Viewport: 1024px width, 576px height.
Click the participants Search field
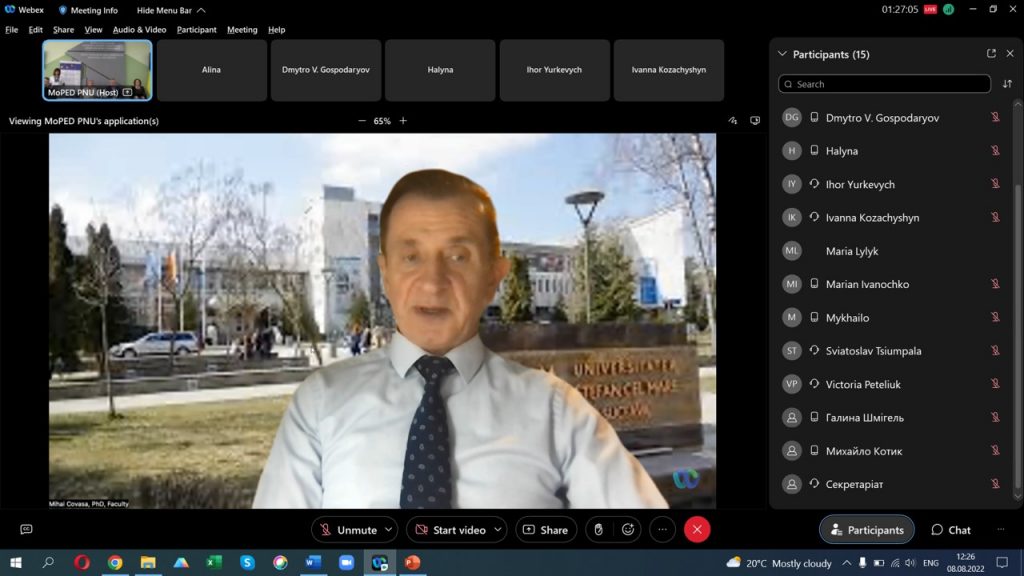(x=884, y=84)
